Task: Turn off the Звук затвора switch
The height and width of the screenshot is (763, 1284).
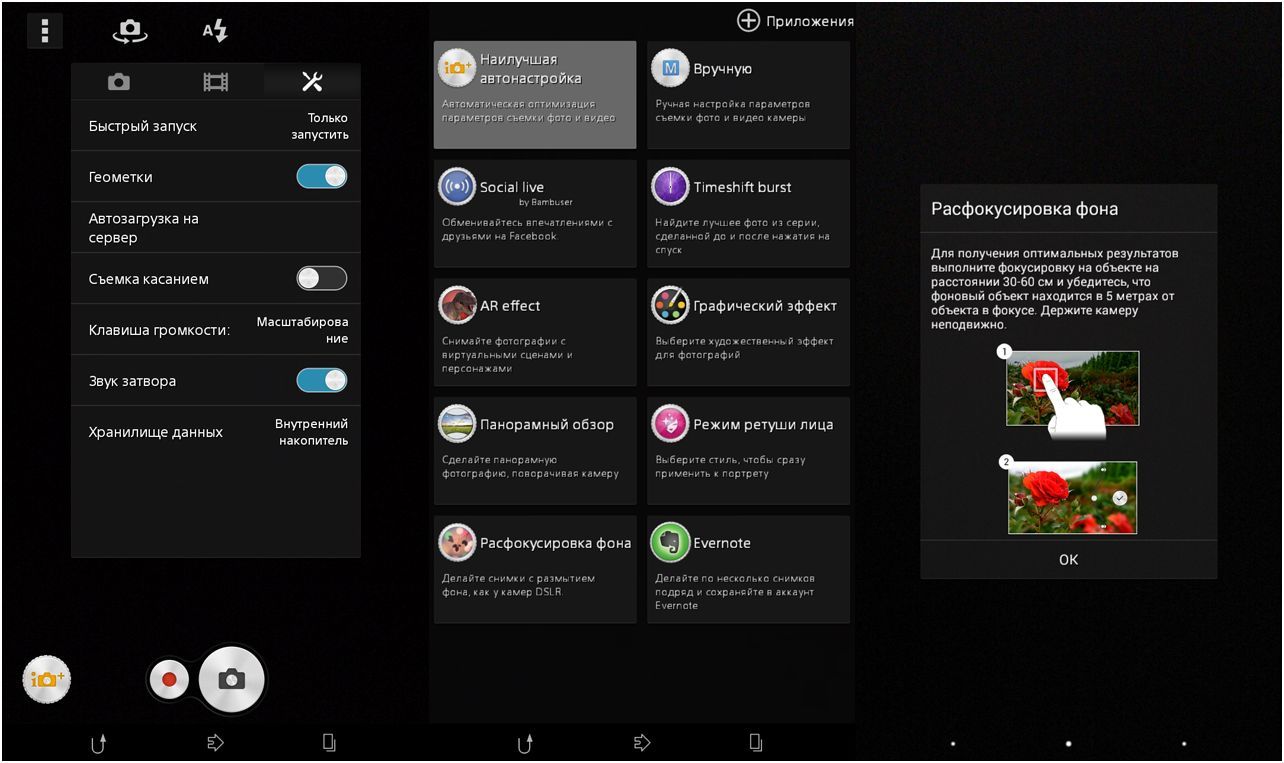Action: (321, 381)
